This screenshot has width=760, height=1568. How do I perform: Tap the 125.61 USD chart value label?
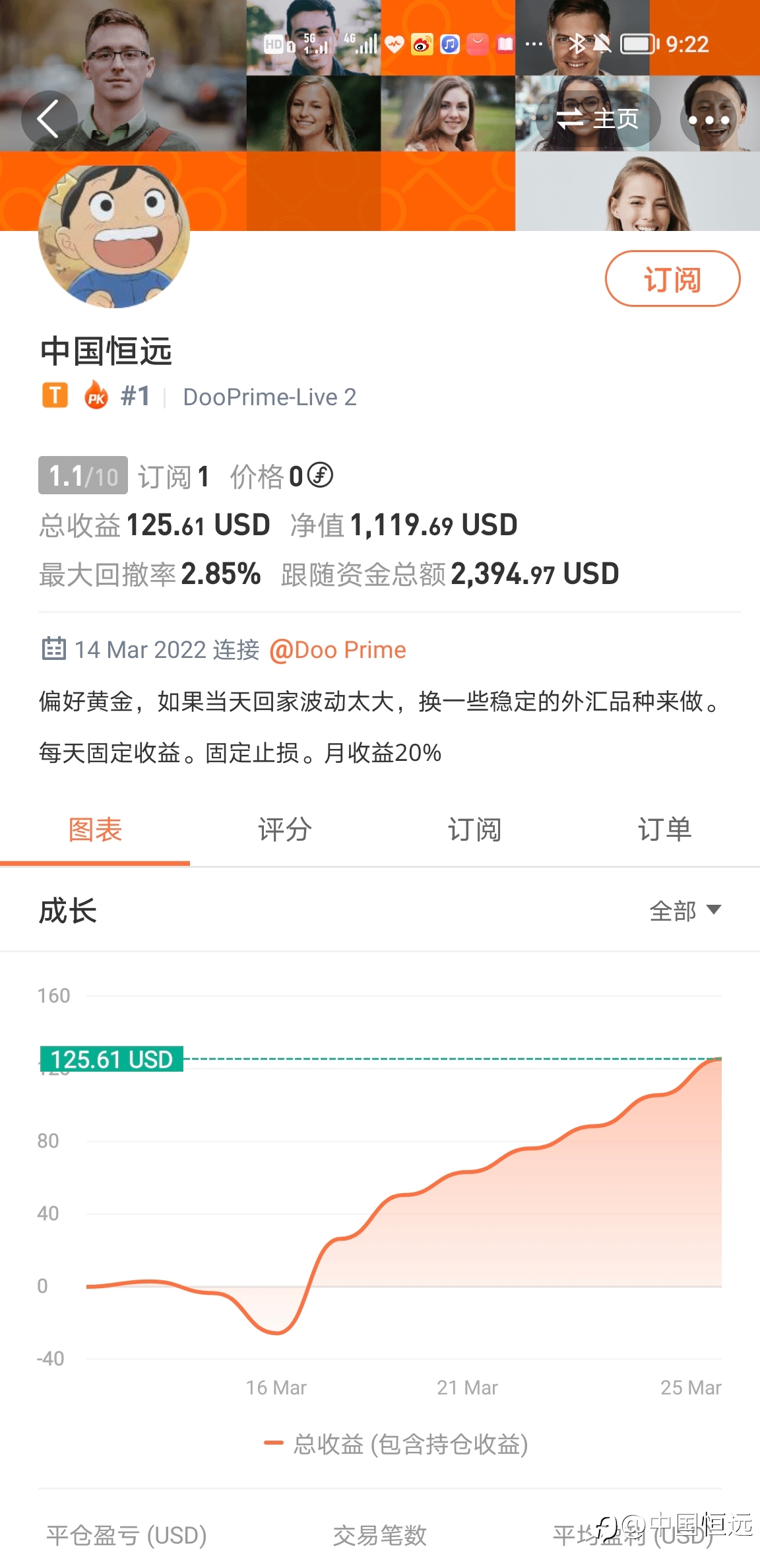(111, 1059)
